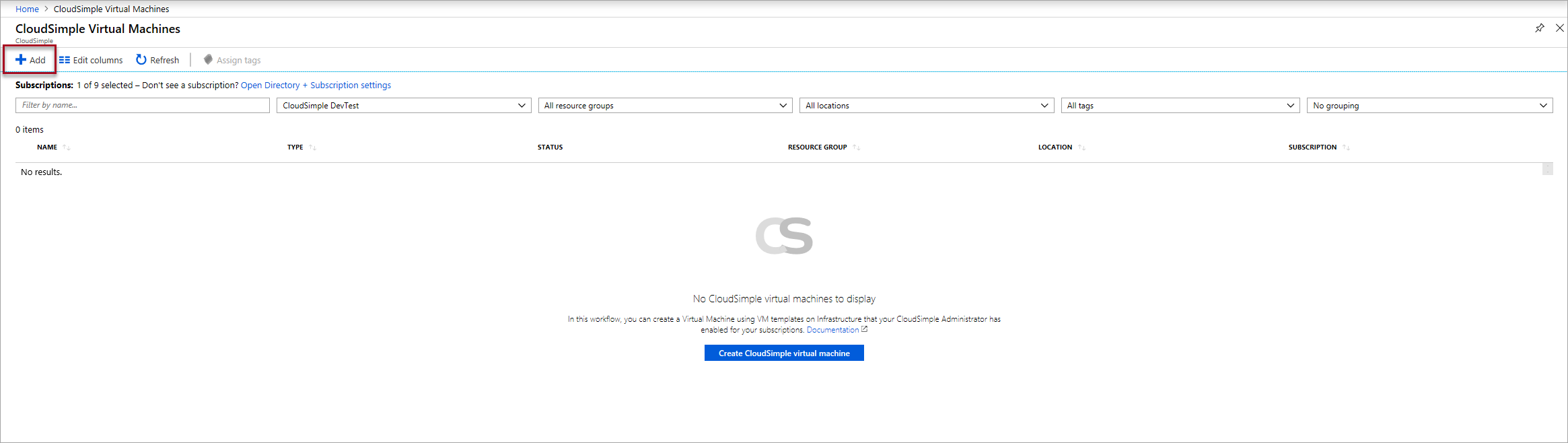Sort by Location column
This screenshot has width=1568, height=443.
[x=1061, y=147]
